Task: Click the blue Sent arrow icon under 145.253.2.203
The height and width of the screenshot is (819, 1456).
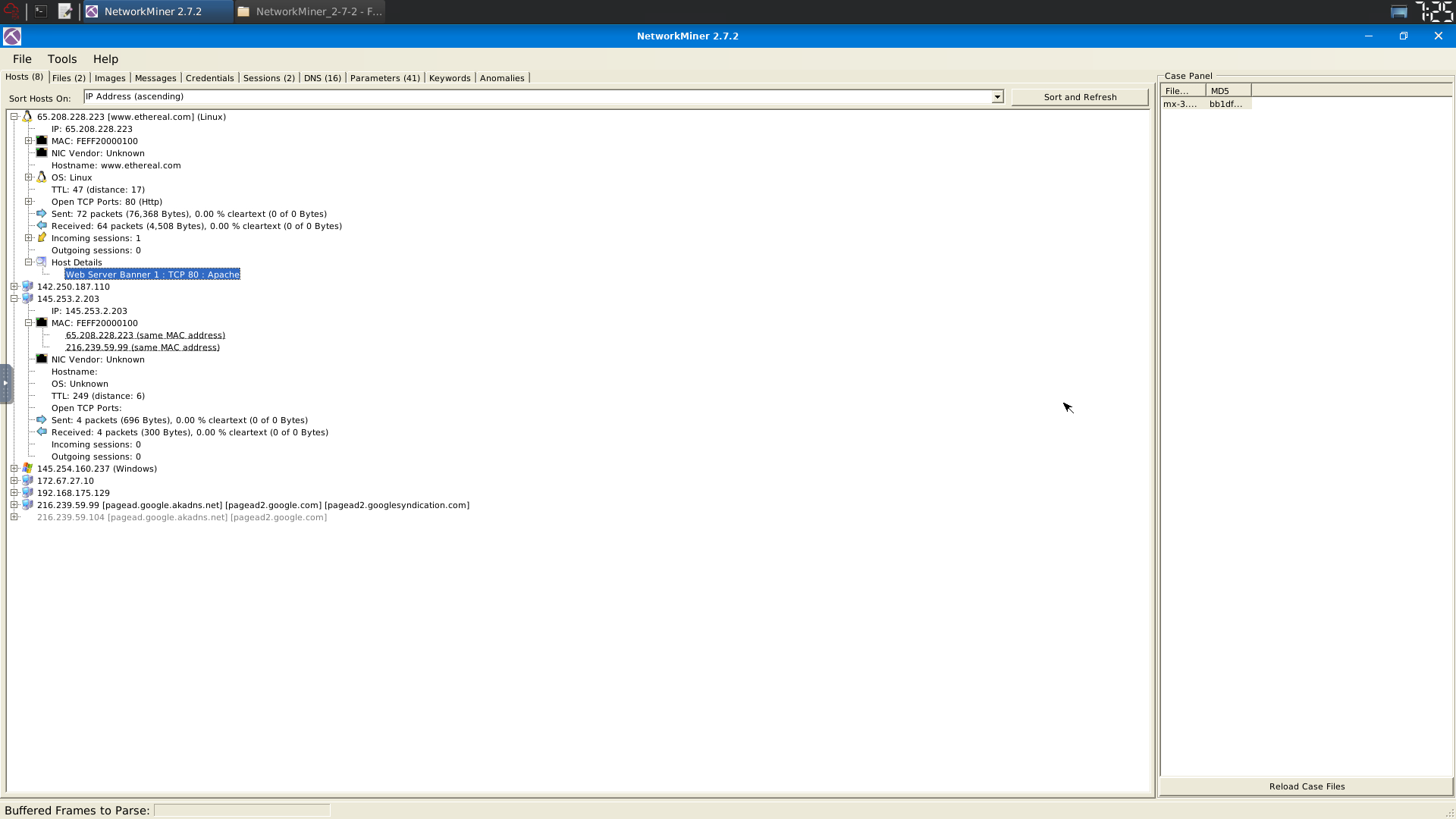Action: [x=42, y=420]
